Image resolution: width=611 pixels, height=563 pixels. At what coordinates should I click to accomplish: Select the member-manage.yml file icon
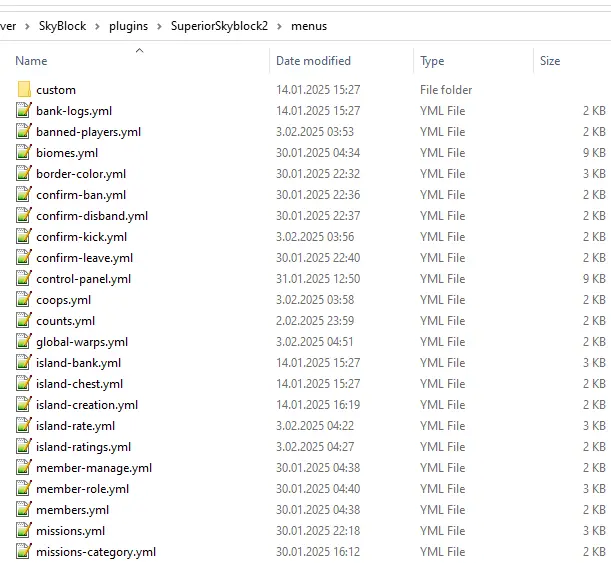coord(24,468)
